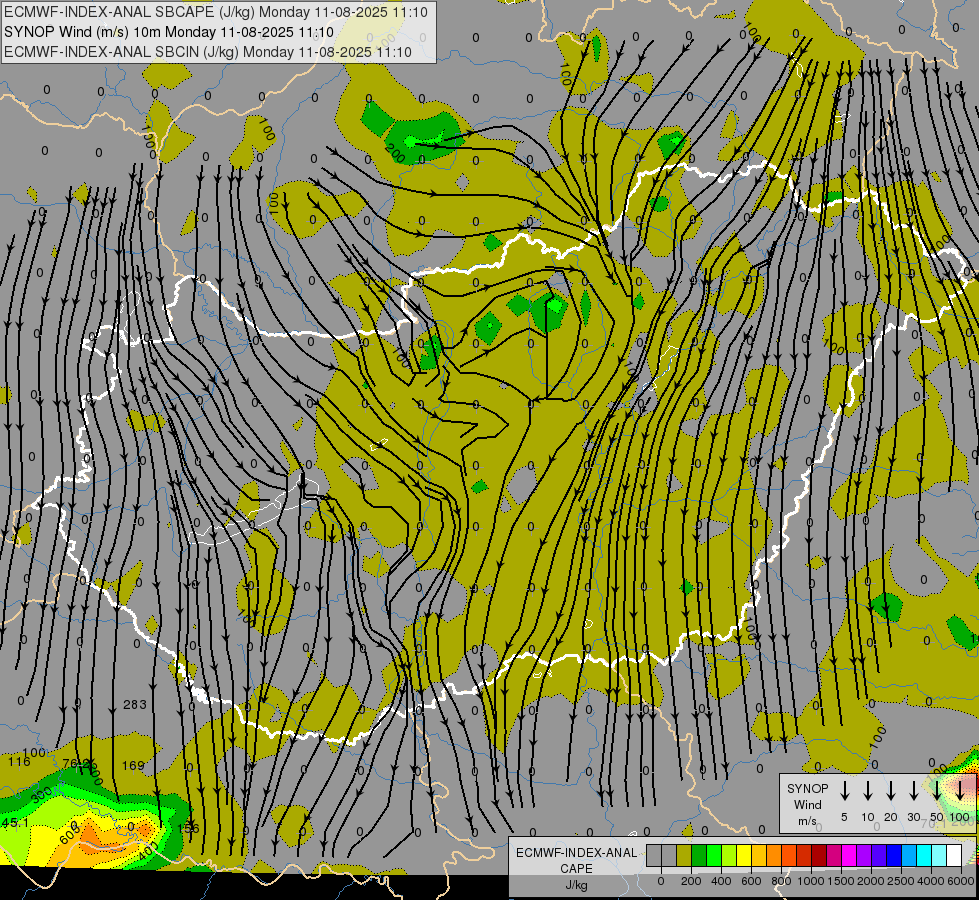Click the 20 m/s wind arrow in legend
The height and width of the screenshot is (900, 979).
click(x=891, y=790)
